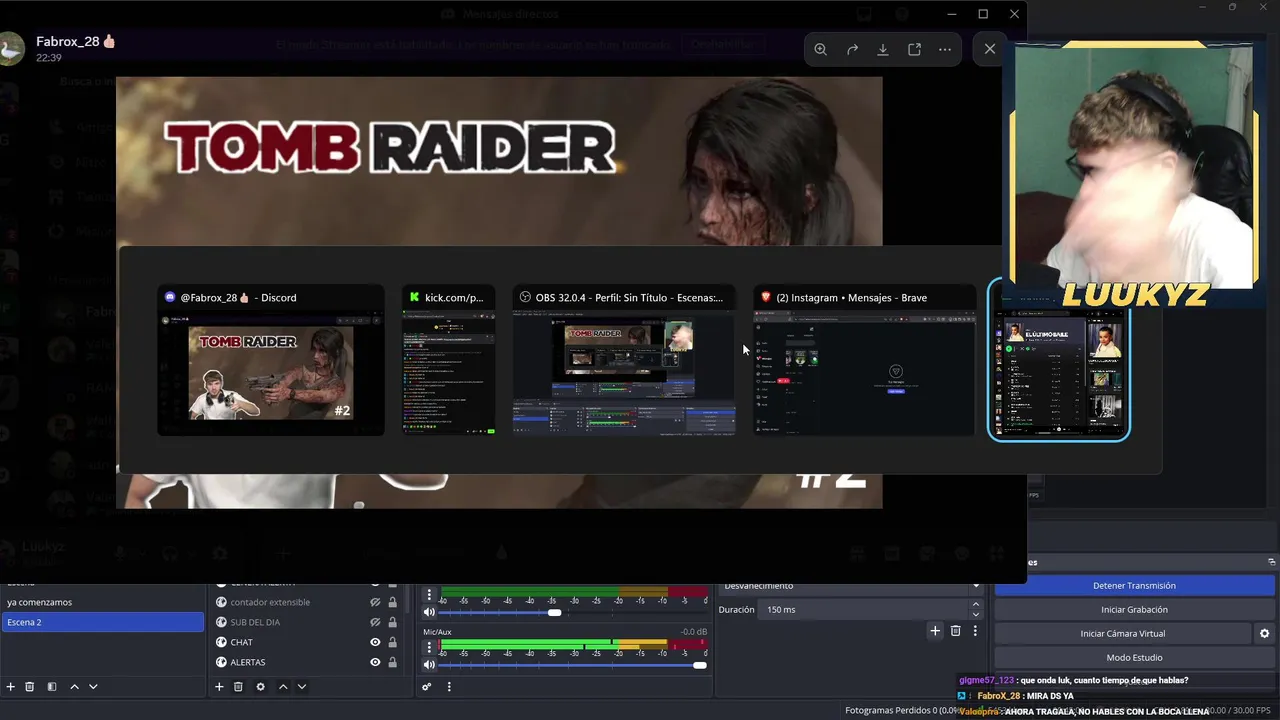Forward the image with the arrow icon

point(852,49)
